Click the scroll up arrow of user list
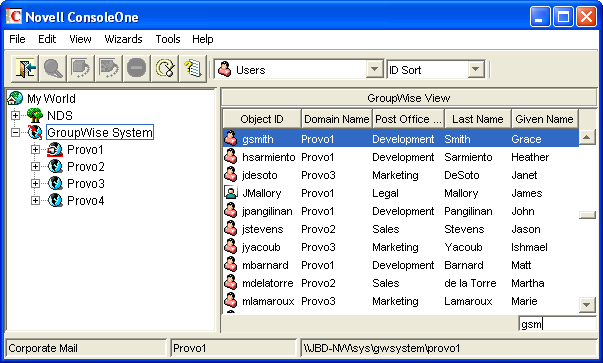This screenshot has height=363, width=603. tap(587, 137)
